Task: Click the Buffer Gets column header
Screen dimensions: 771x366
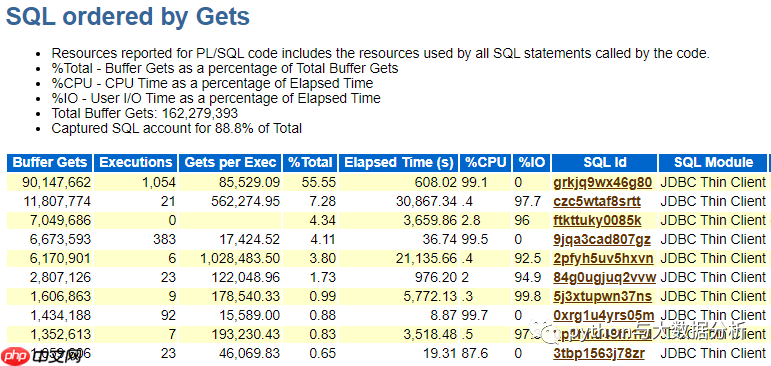Action: point(50,163)
